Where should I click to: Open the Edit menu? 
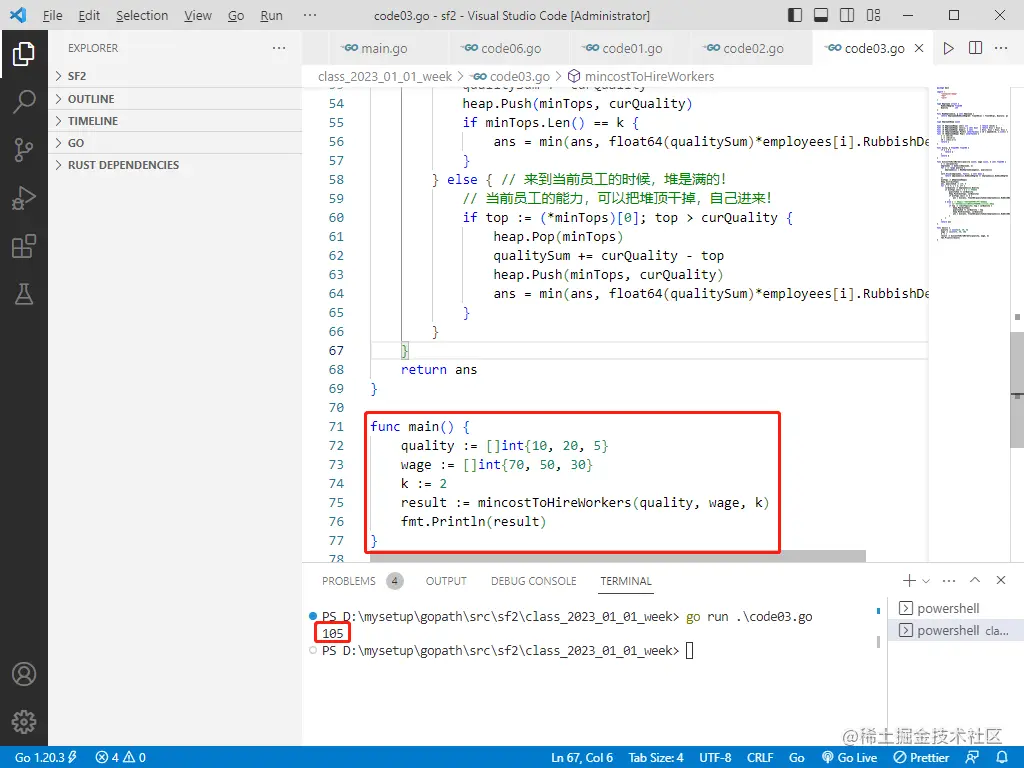point(89,15)
